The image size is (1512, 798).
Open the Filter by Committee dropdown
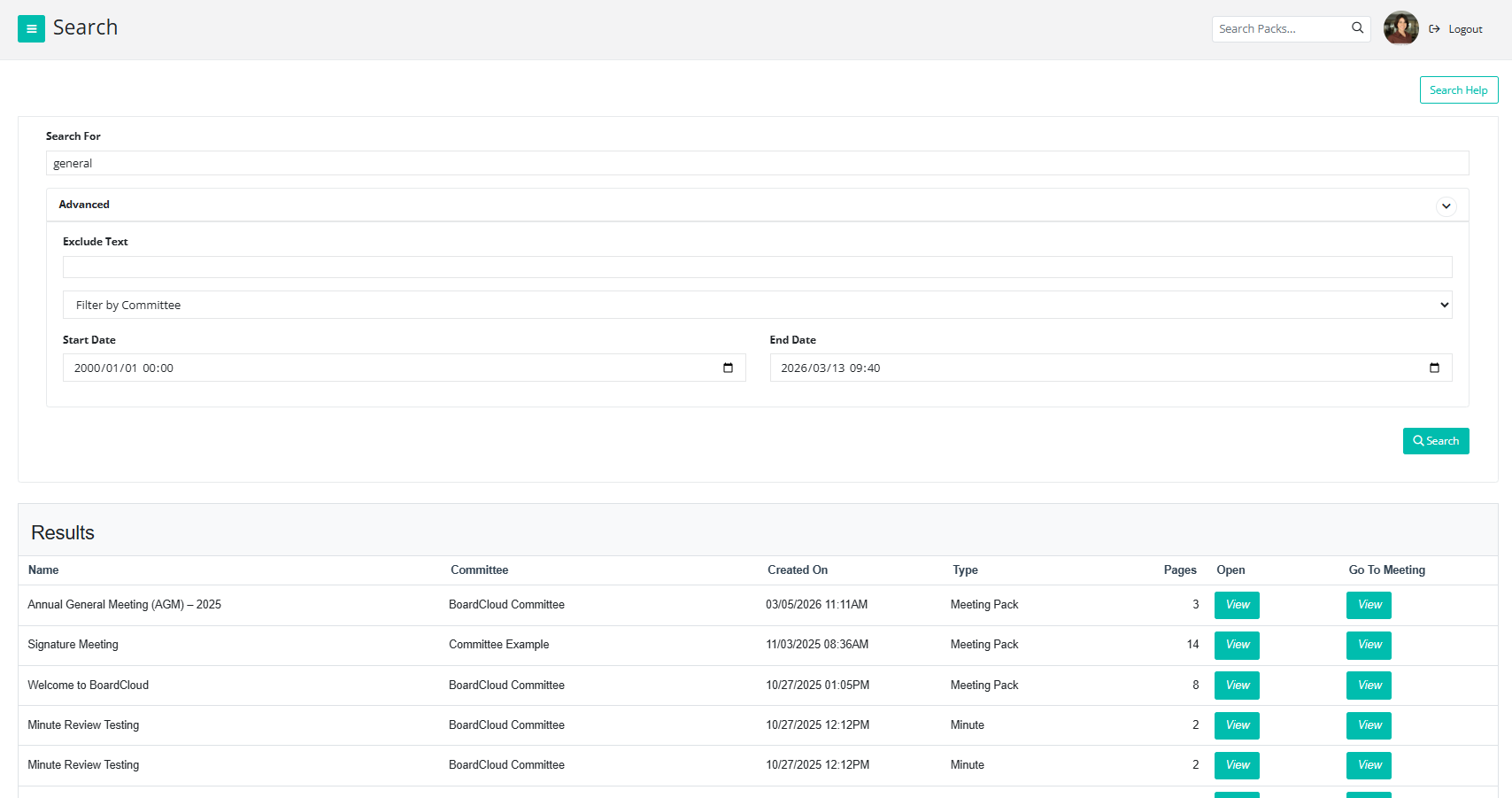coord(757,305)
